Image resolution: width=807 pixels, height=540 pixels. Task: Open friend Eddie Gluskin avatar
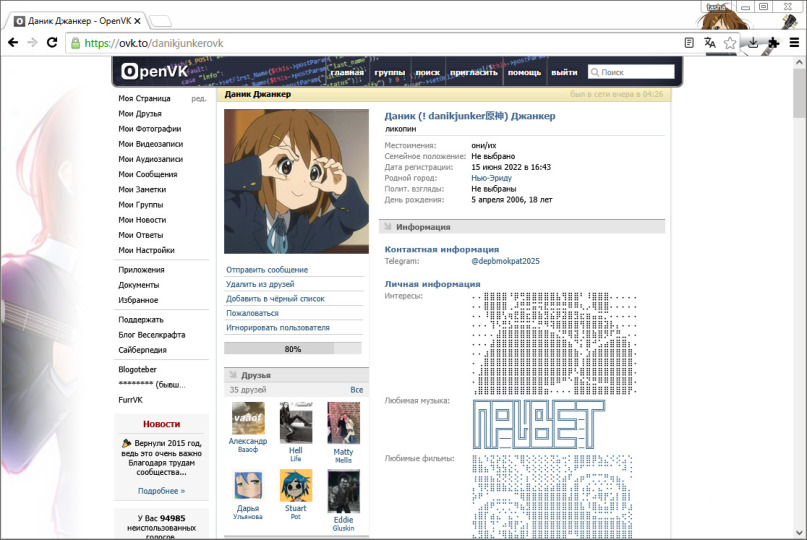pos(344,491)
